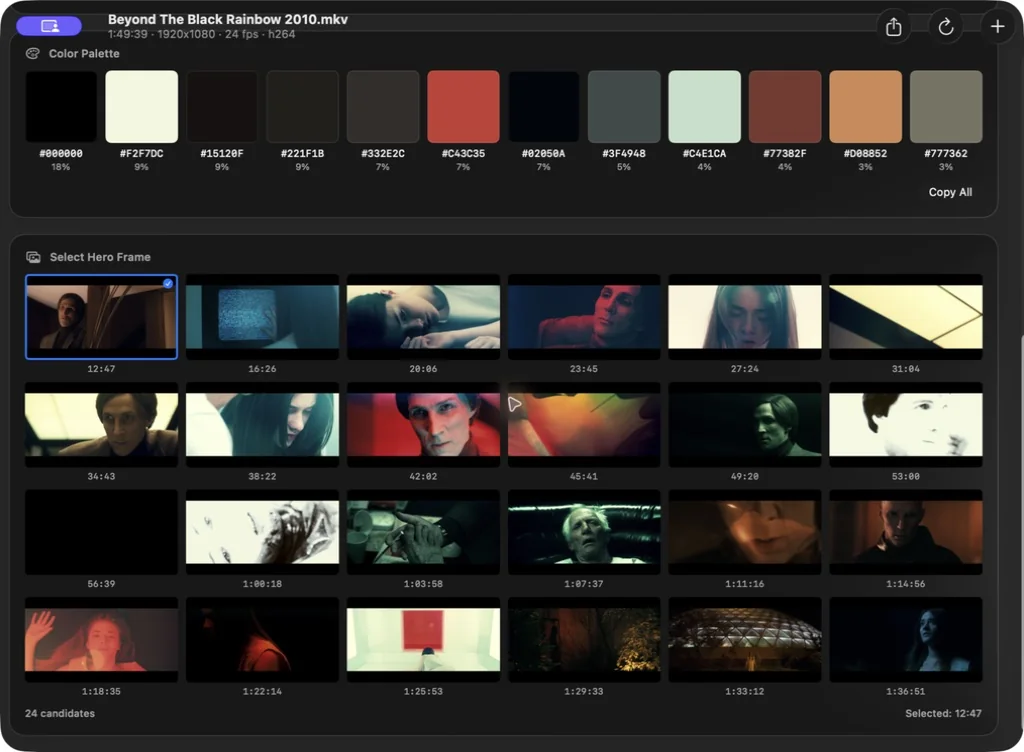Image resolution: width=1024 pixels, height=752 pixels.
Task: Click the file title Beyond The Black Rainbow 2010.mkv
Action: click(x=228, y=20)
